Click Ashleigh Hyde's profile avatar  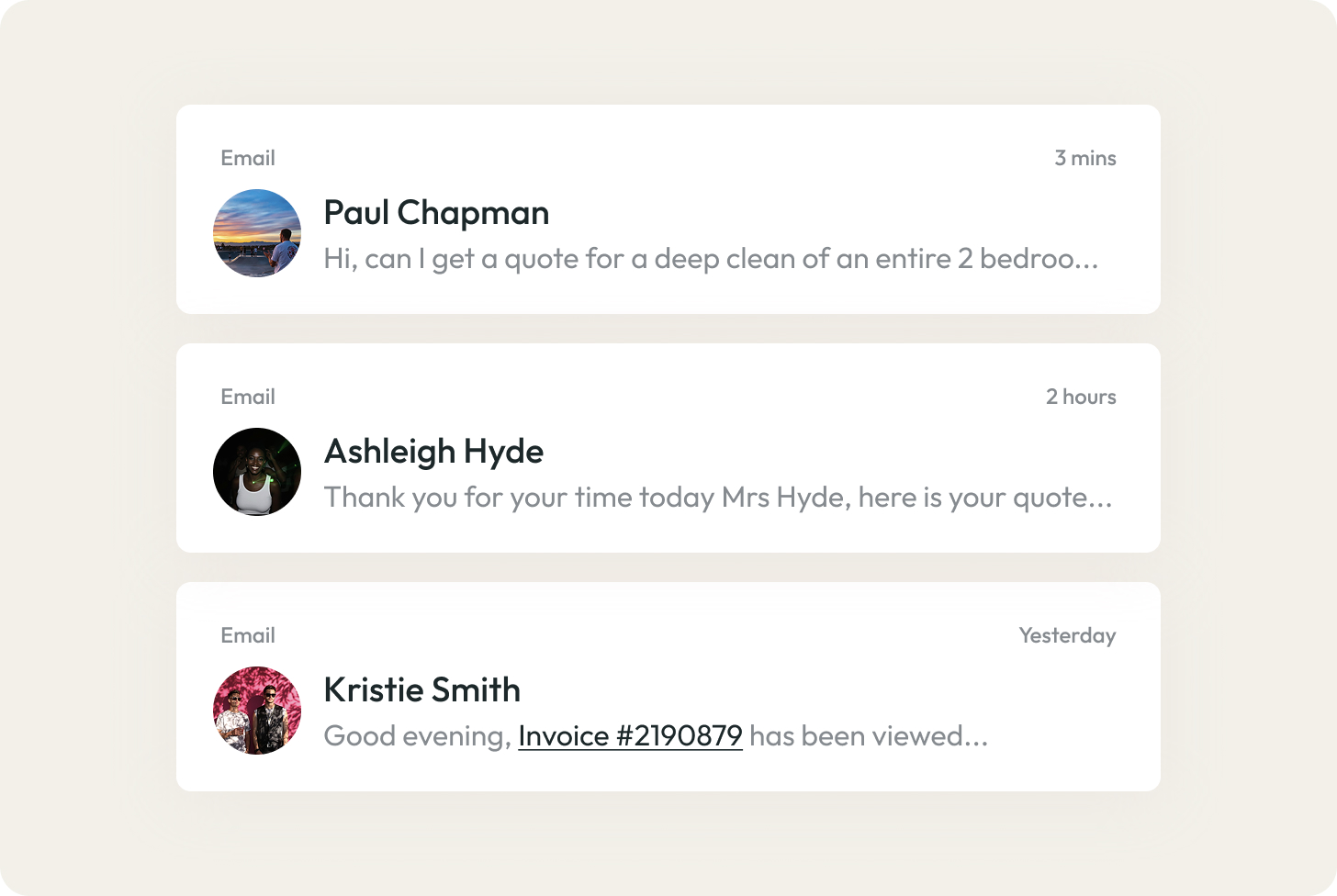(x=257, y=471)
